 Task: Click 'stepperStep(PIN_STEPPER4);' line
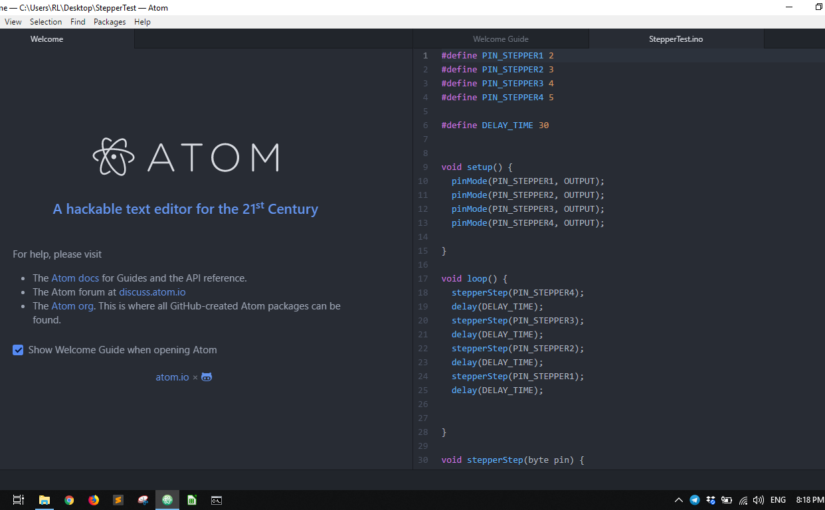518,293
